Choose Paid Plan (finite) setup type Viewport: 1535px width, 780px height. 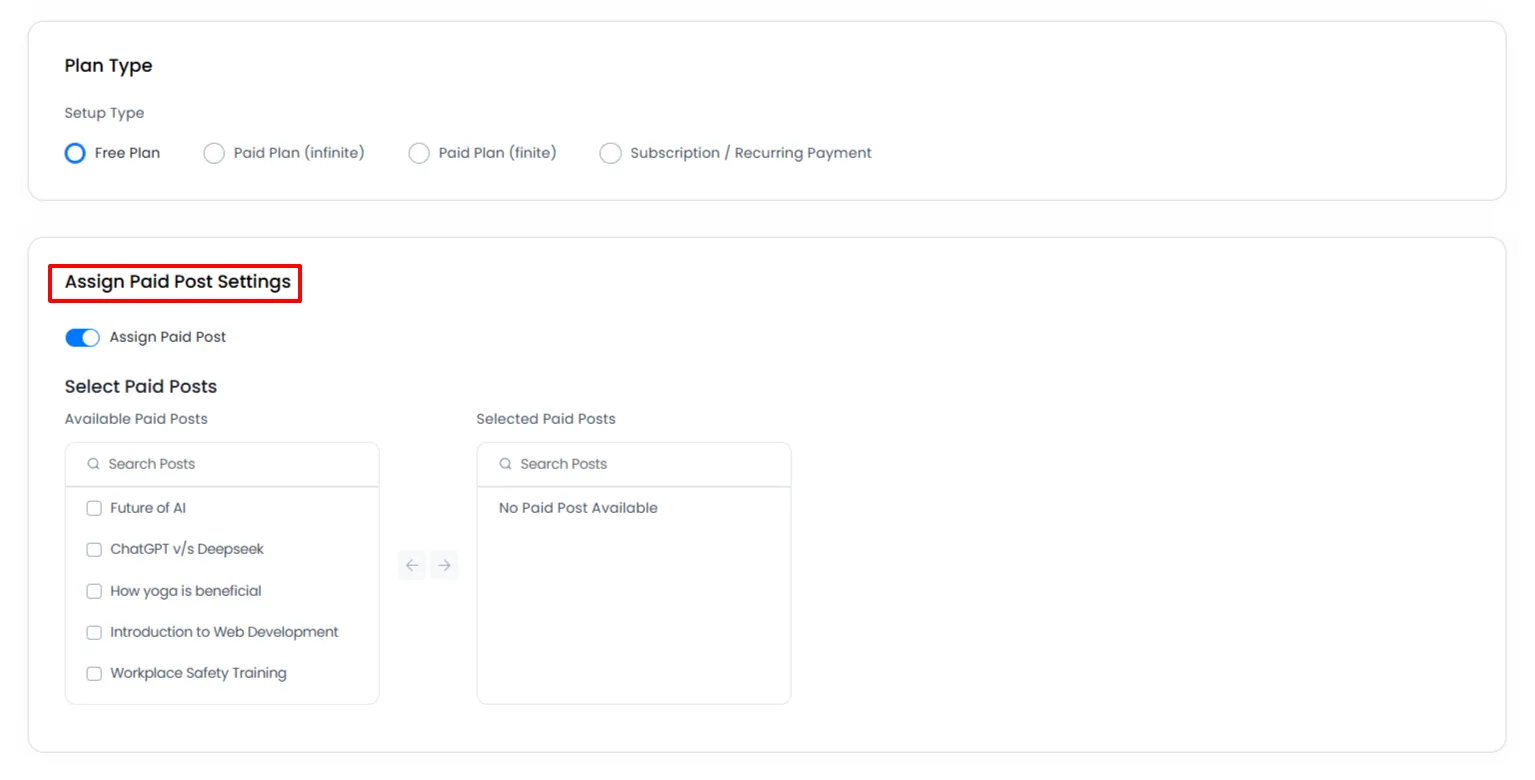point(418,152)
